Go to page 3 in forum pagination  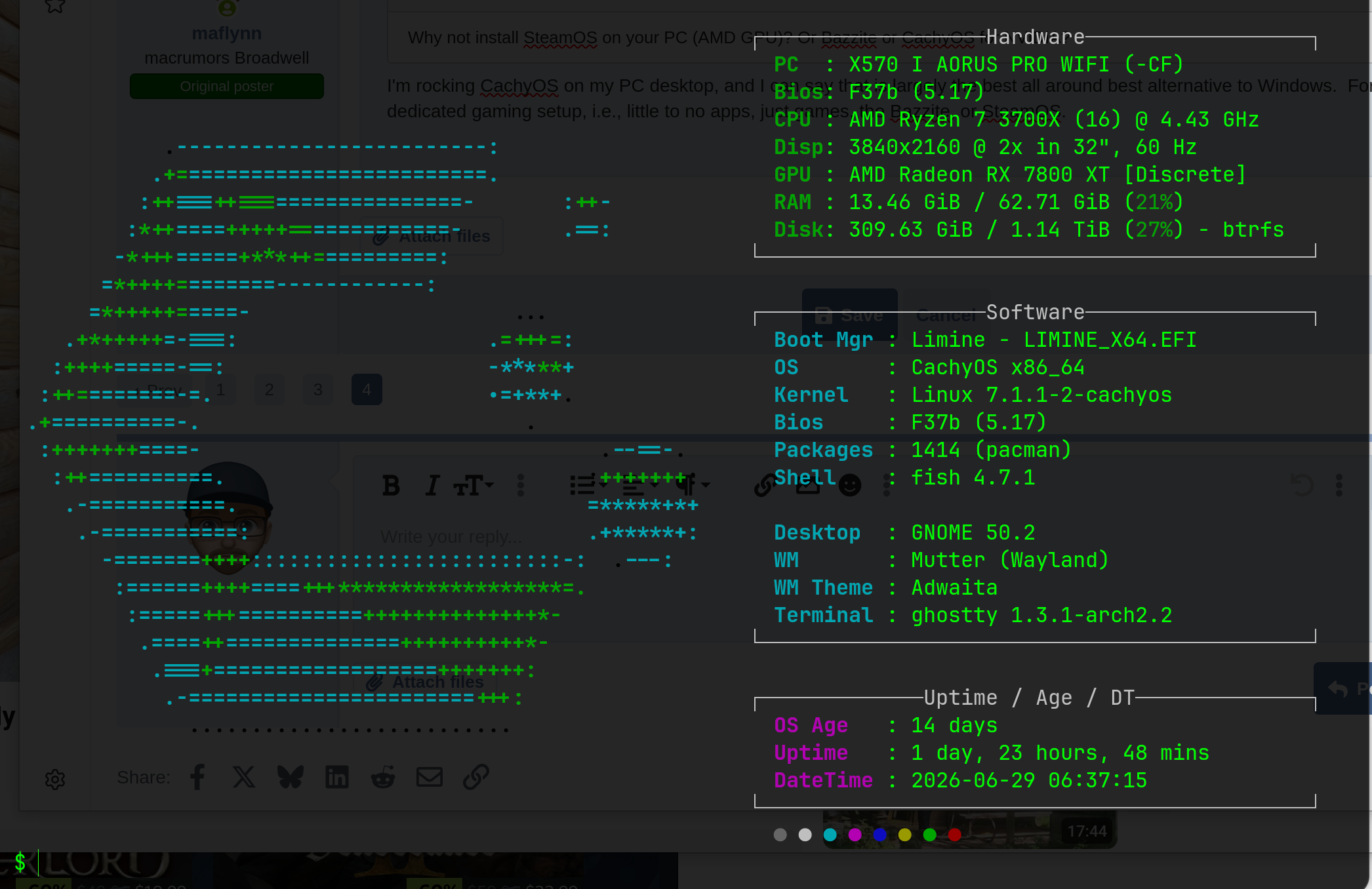(318, 390)
